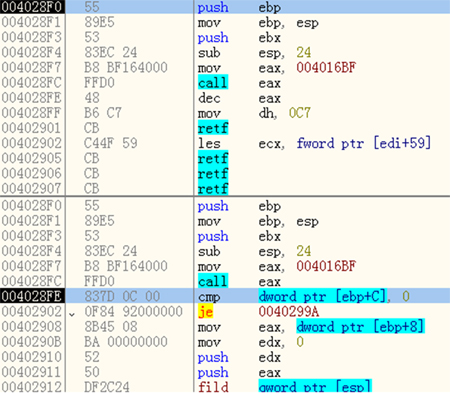Click the black-highlighted address 004028FE
This screenshot has height=394, width=450.
[x=32, y=296]
